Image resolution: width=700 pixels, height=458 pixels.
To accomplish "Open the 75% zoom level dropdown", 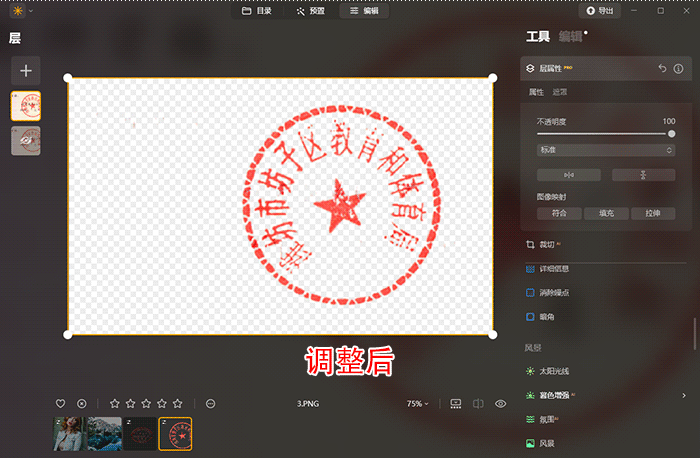I will [417, 403].
